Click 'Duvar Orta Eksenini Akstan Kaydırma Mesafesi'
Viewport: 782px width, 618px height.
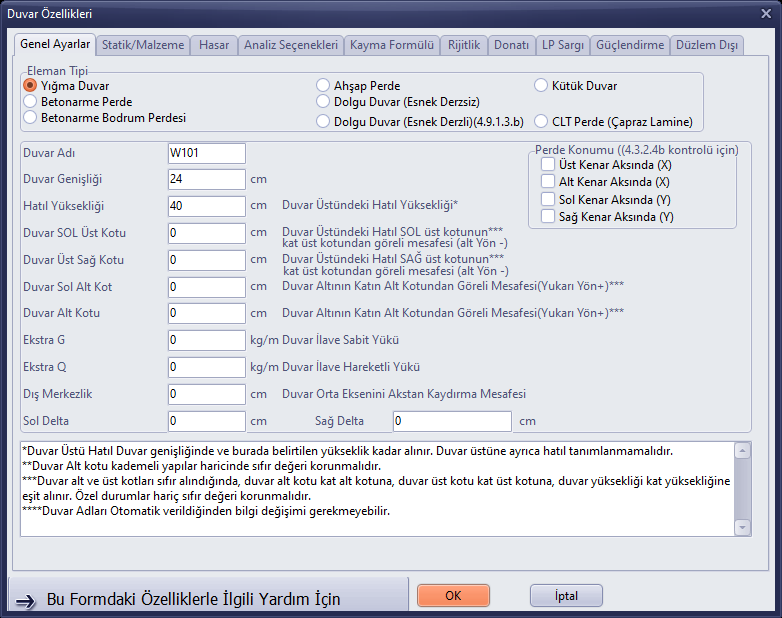tap(404, 394)
